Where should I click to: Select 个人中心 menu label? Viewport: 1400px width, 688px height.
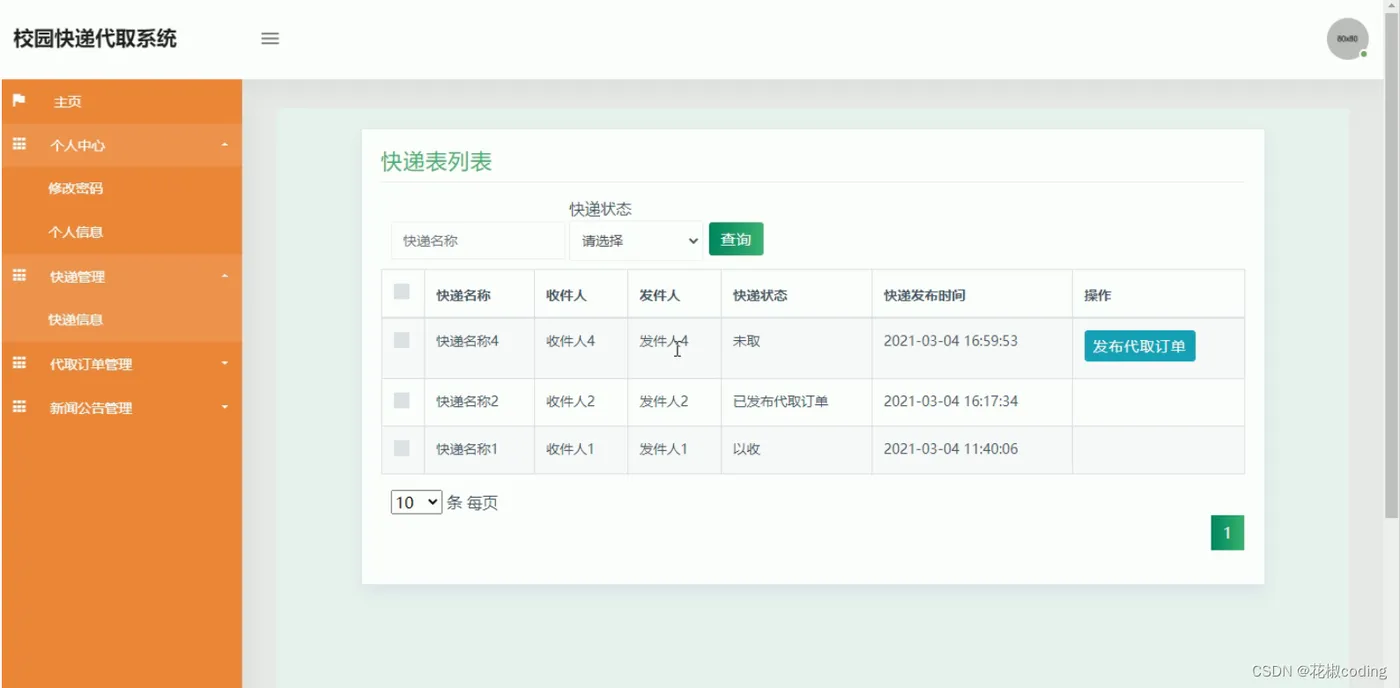pos(77,145)
